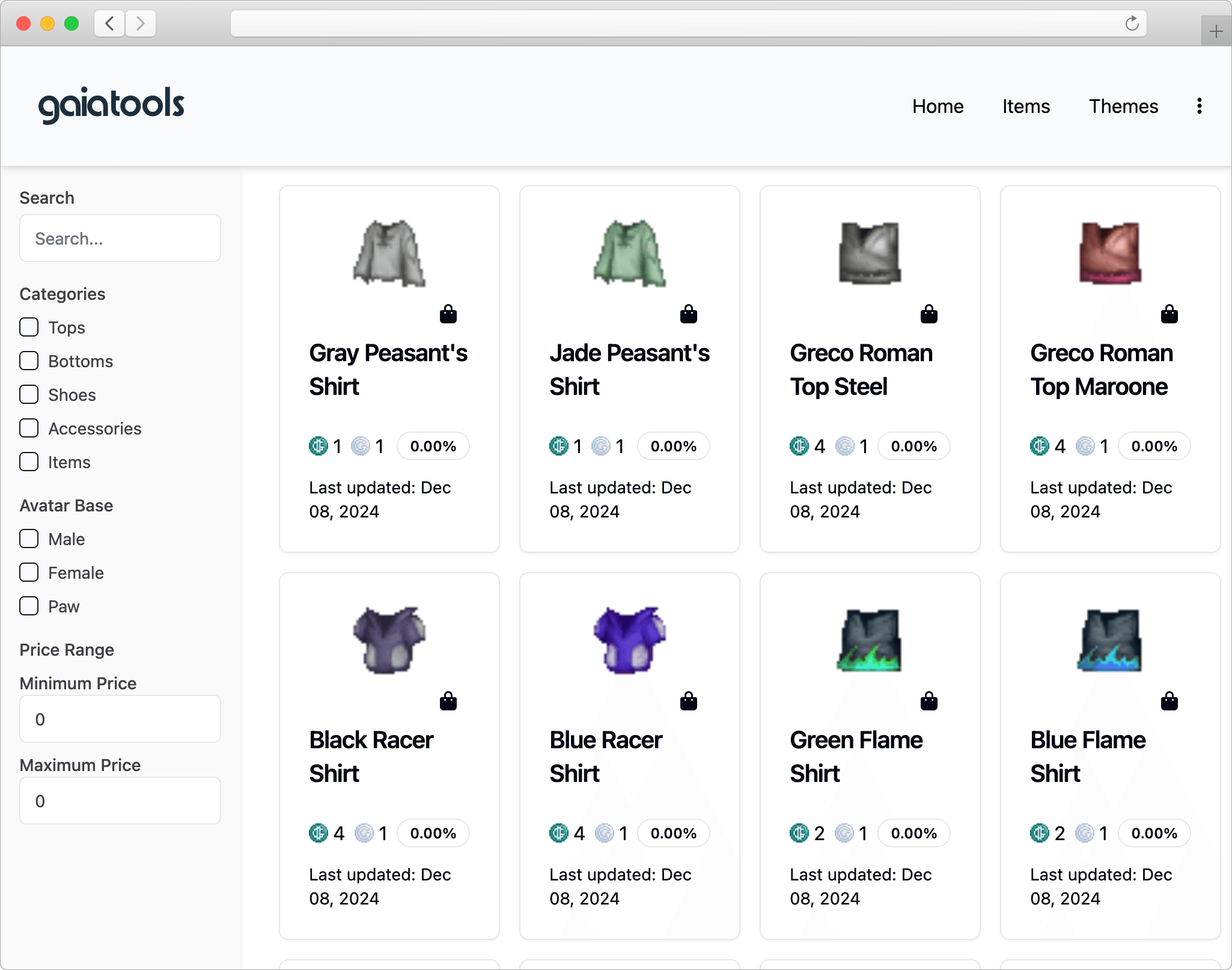1232x970 pixels.
Task: Click the gaiatools logo
Action: tap(112, 103)
